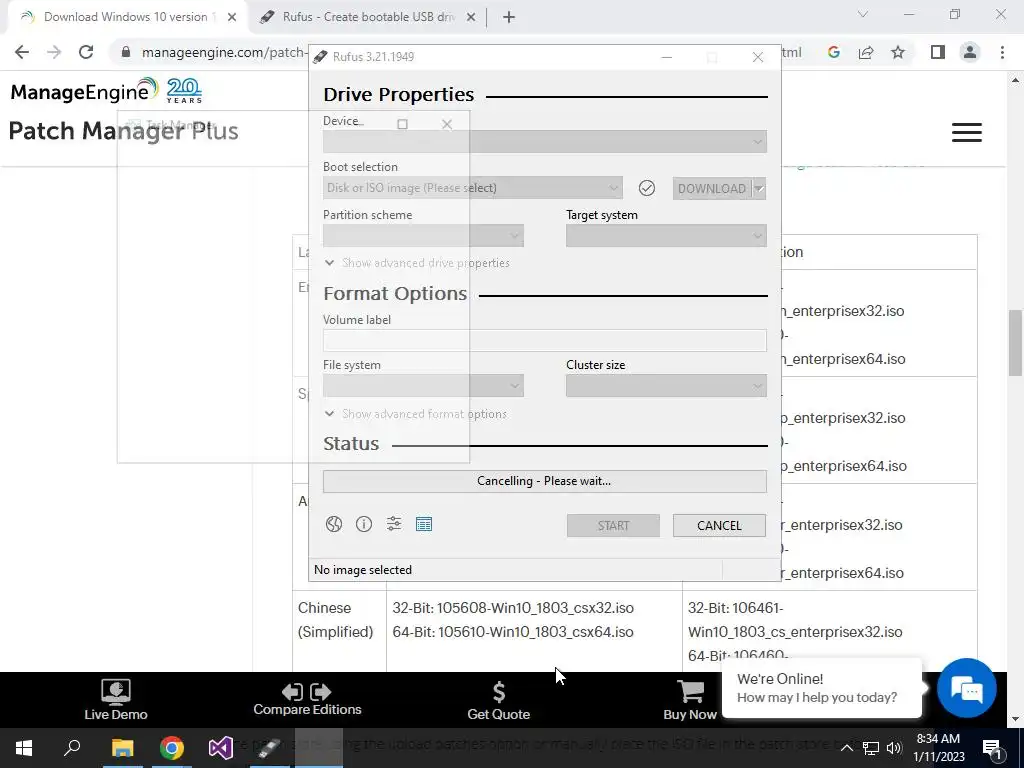Open Rufus About info icon

tap(364, 524)
